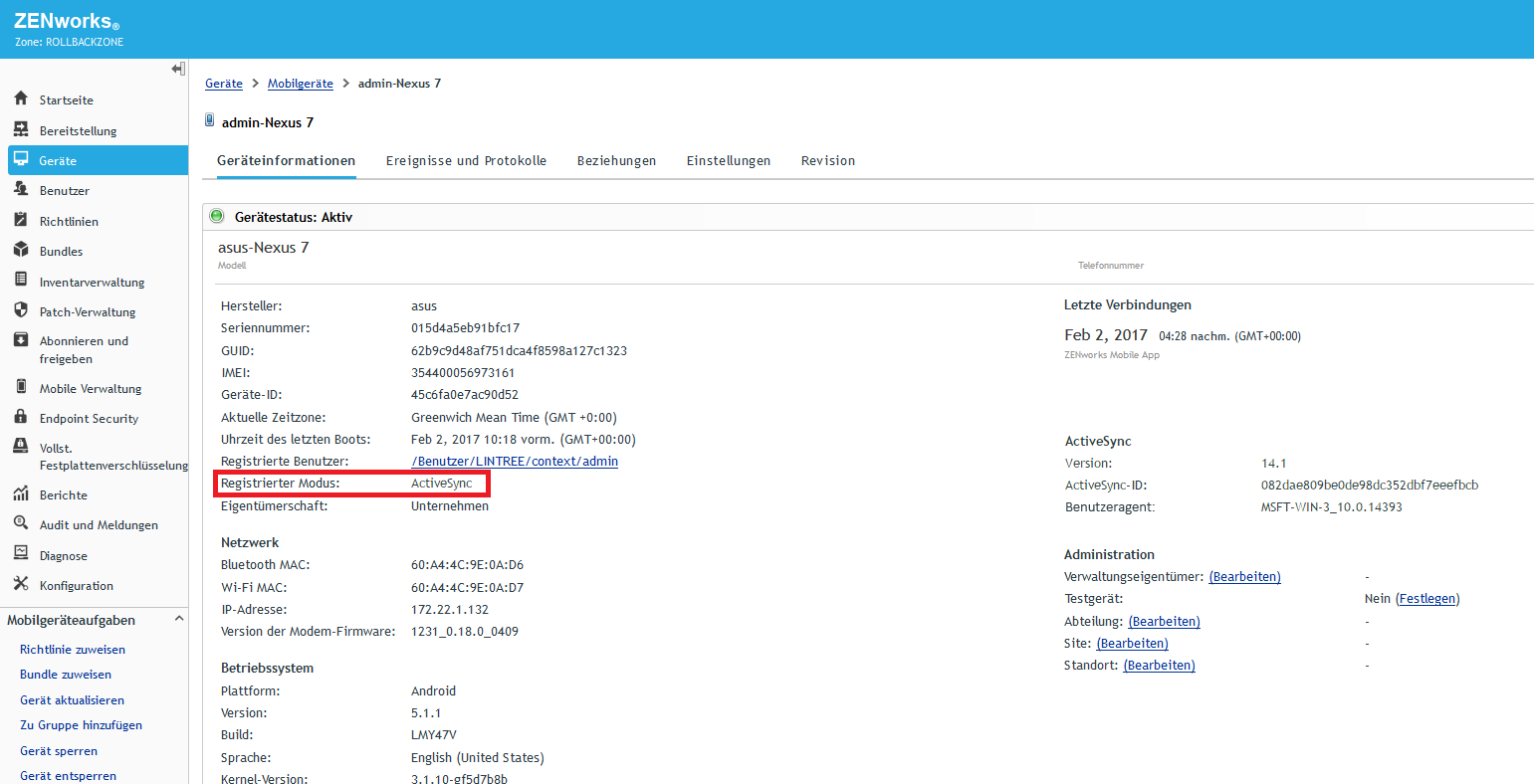Click the IP-Adresse value 172.22.1.132
Viewport: 1534px width, 784px height.
(450, 609)
